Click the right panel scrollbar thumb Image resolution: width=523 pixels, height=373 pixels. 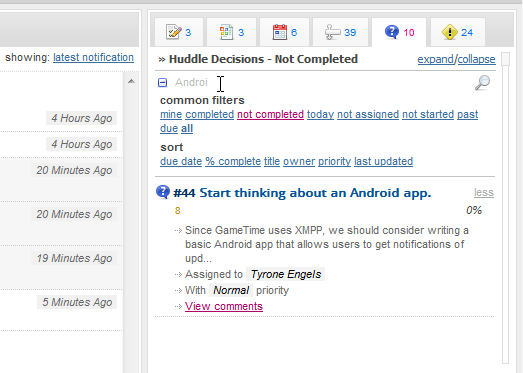coord(506,59)
